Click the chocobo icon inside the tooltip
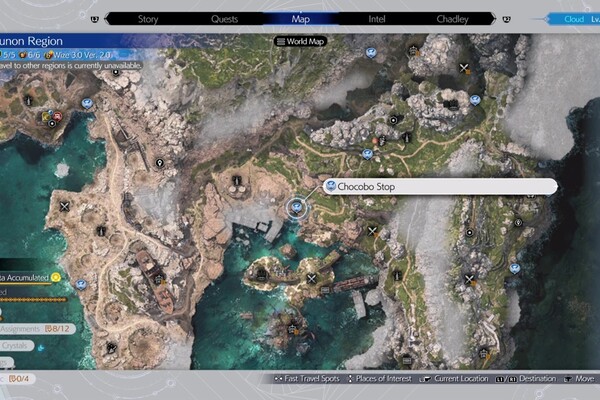 tap(331, 186)
